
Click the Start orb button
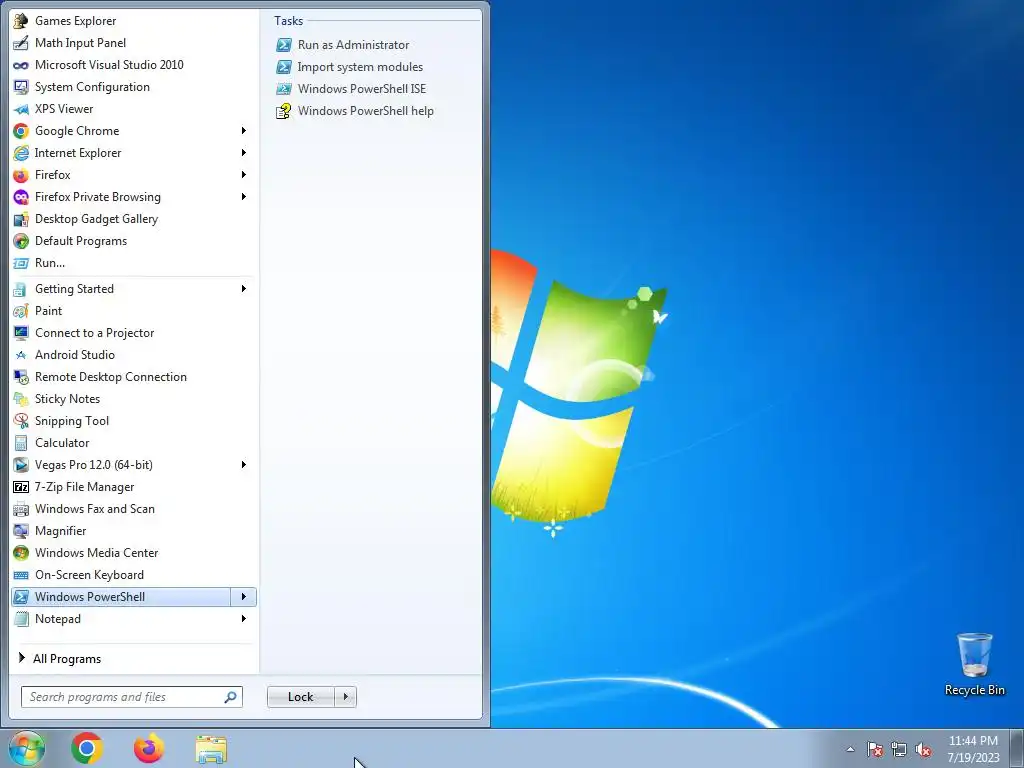(x=27, y=749)
